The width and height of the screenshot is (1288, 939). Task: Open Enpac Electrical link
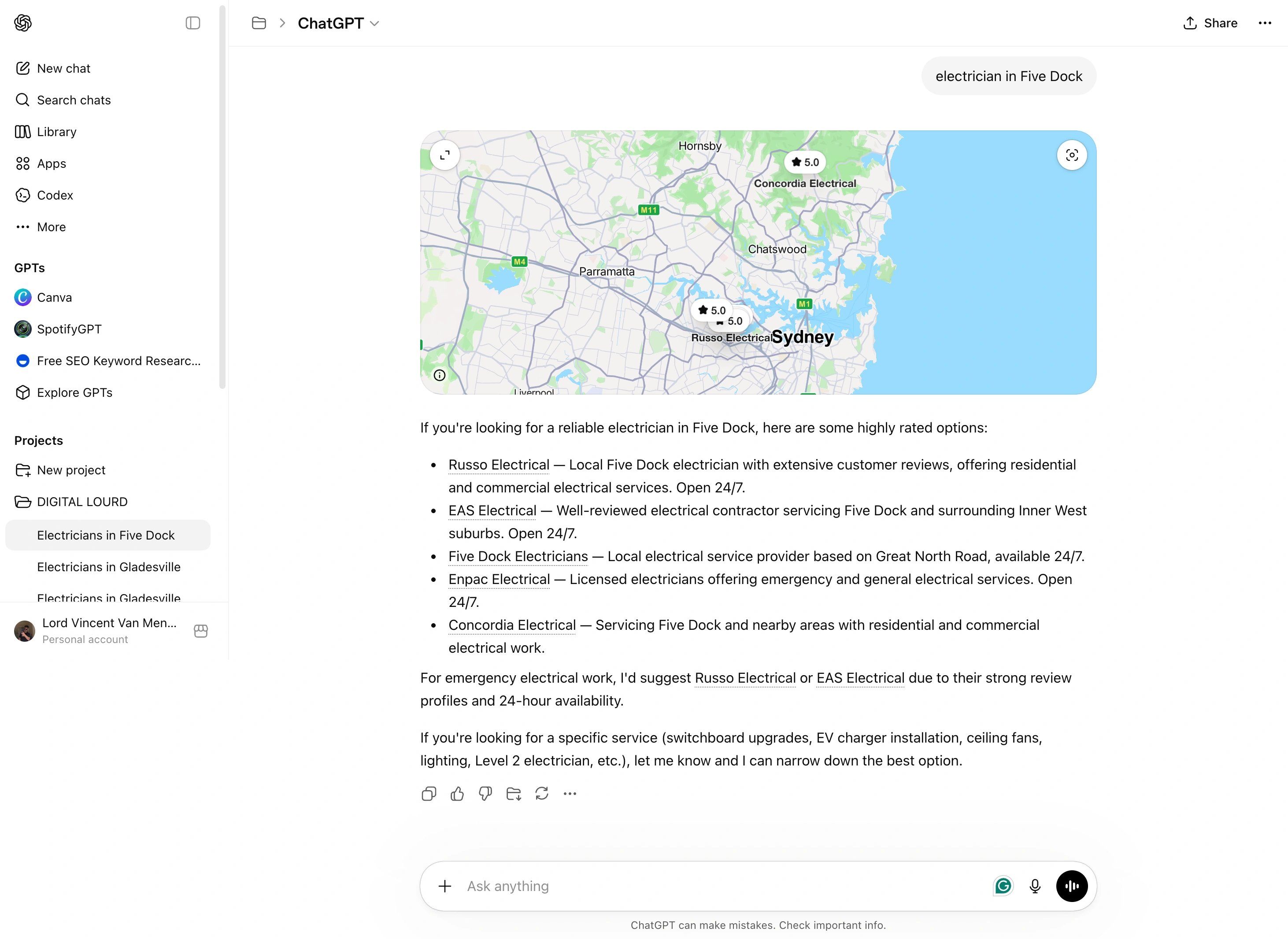(499, 580)
